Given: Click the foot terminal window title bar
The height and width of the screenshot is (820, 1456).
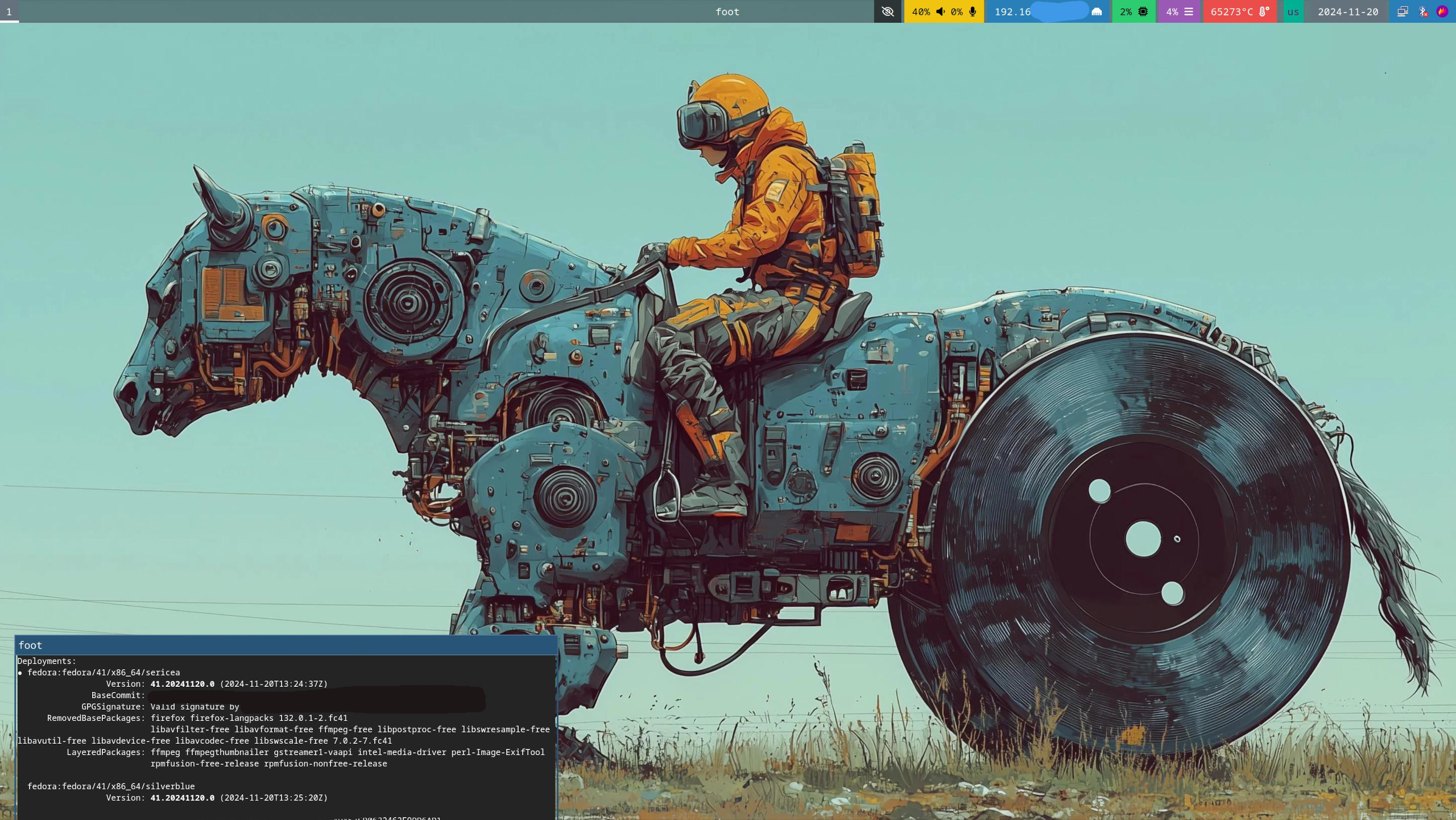Looking at the screenshot, I should click(286, 645).
